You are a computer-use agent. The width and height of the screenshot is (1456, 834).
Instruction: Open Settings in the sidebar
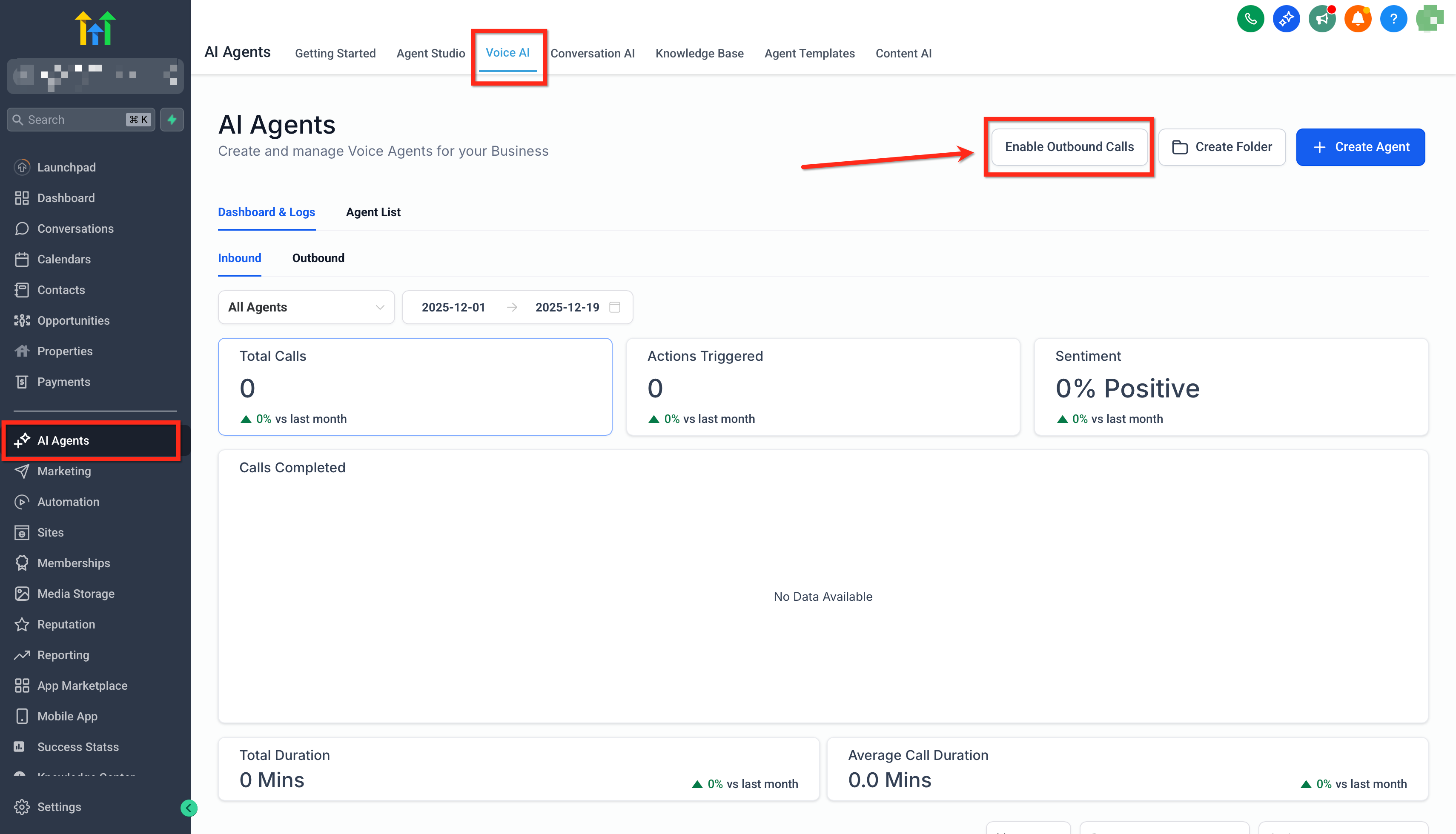pyautogui.click(x=59, y=806)
